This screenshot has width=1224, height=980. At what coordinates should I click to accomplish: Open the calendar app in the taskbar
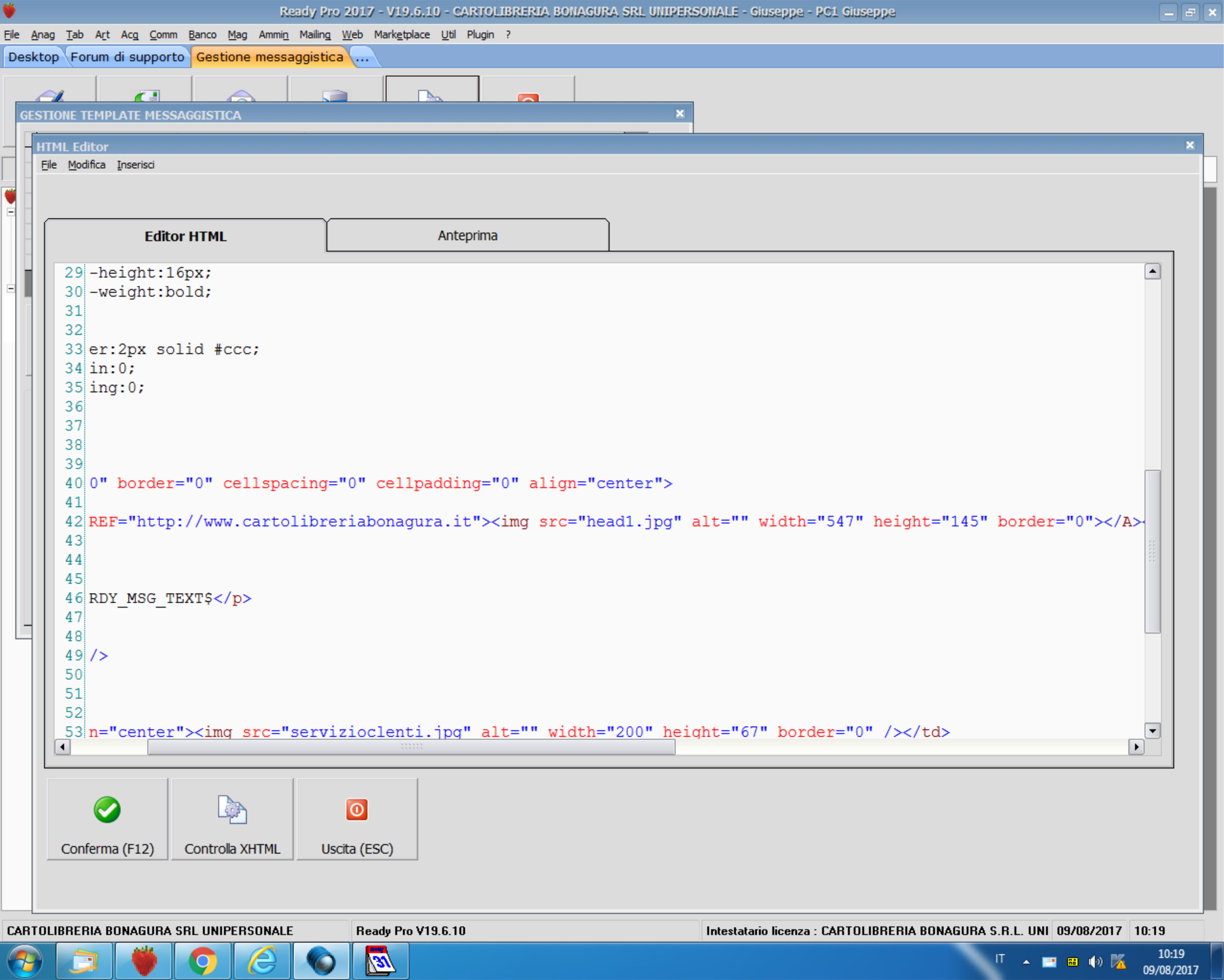click(x=380, y=961)
